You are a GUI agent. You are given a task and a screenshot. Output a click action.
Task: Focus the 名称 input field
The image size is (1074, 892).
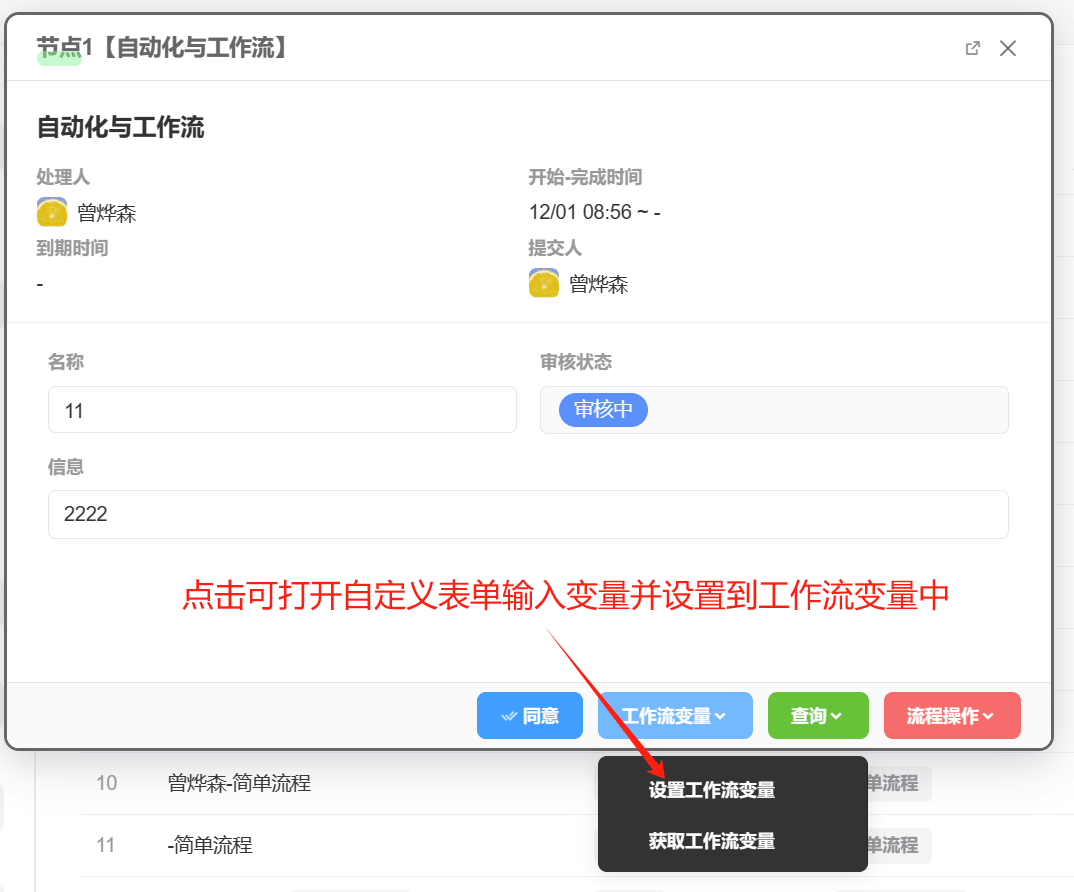pos(282,410)
